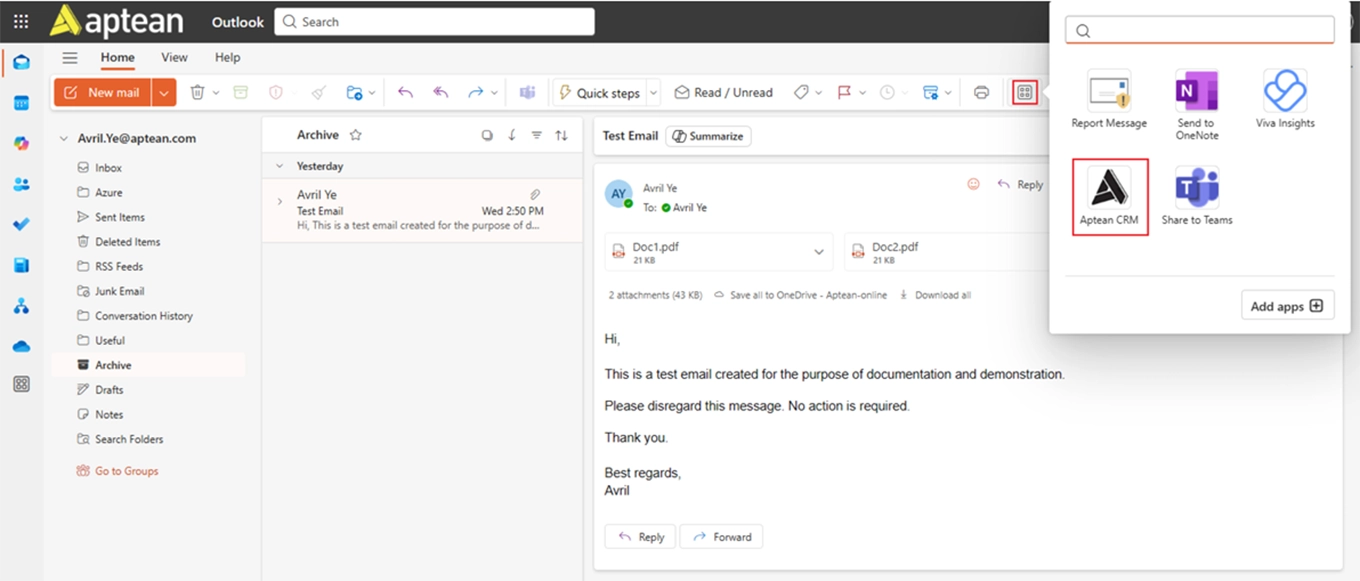Toggle Read / Unread on the selected email

pyautogui.click(x=724, y=91)
